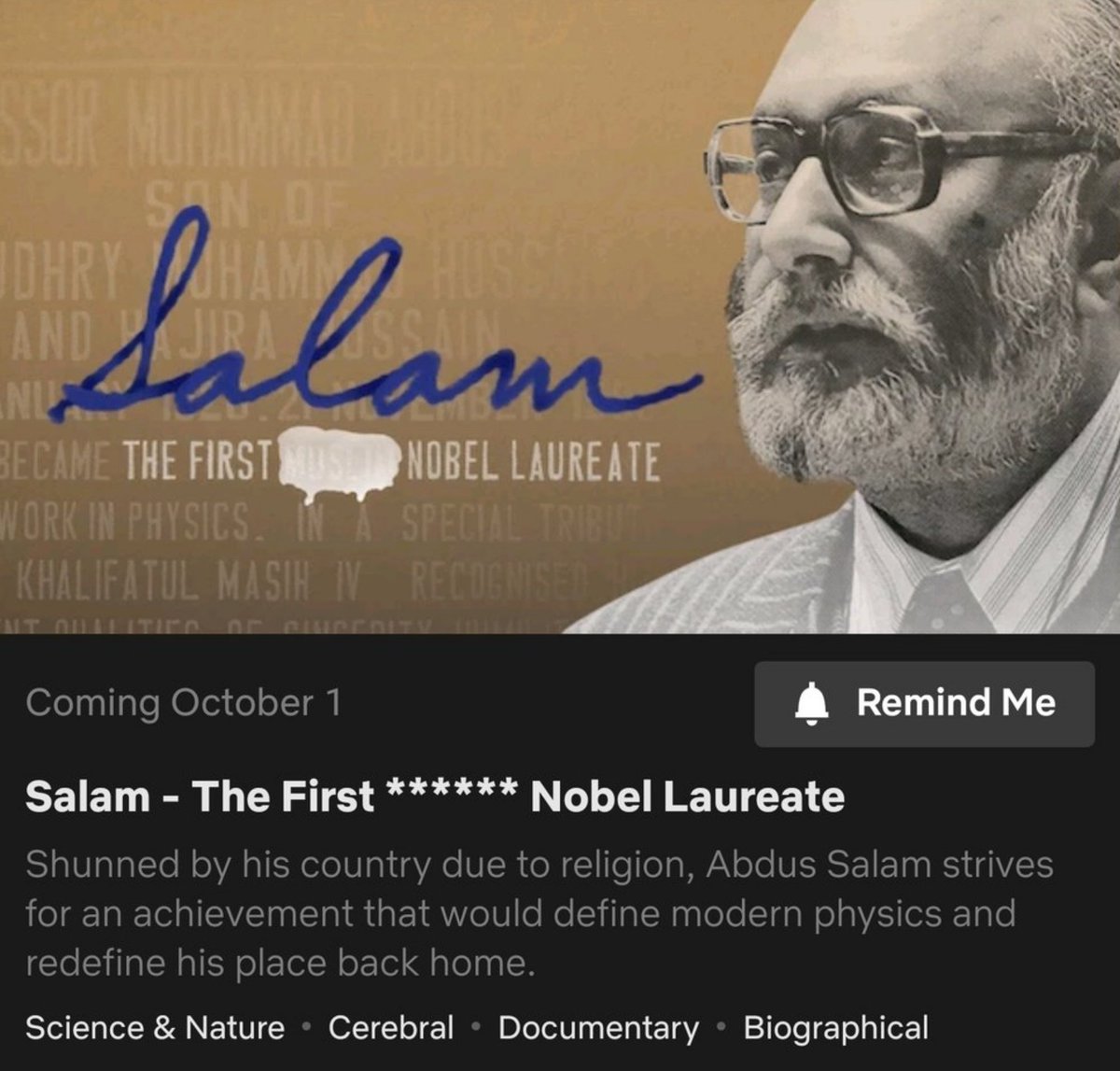Image resolution: width=1120 pixels, height=1071 pixels.
Task: Click the Coming October 1 label
Action: 184,702
